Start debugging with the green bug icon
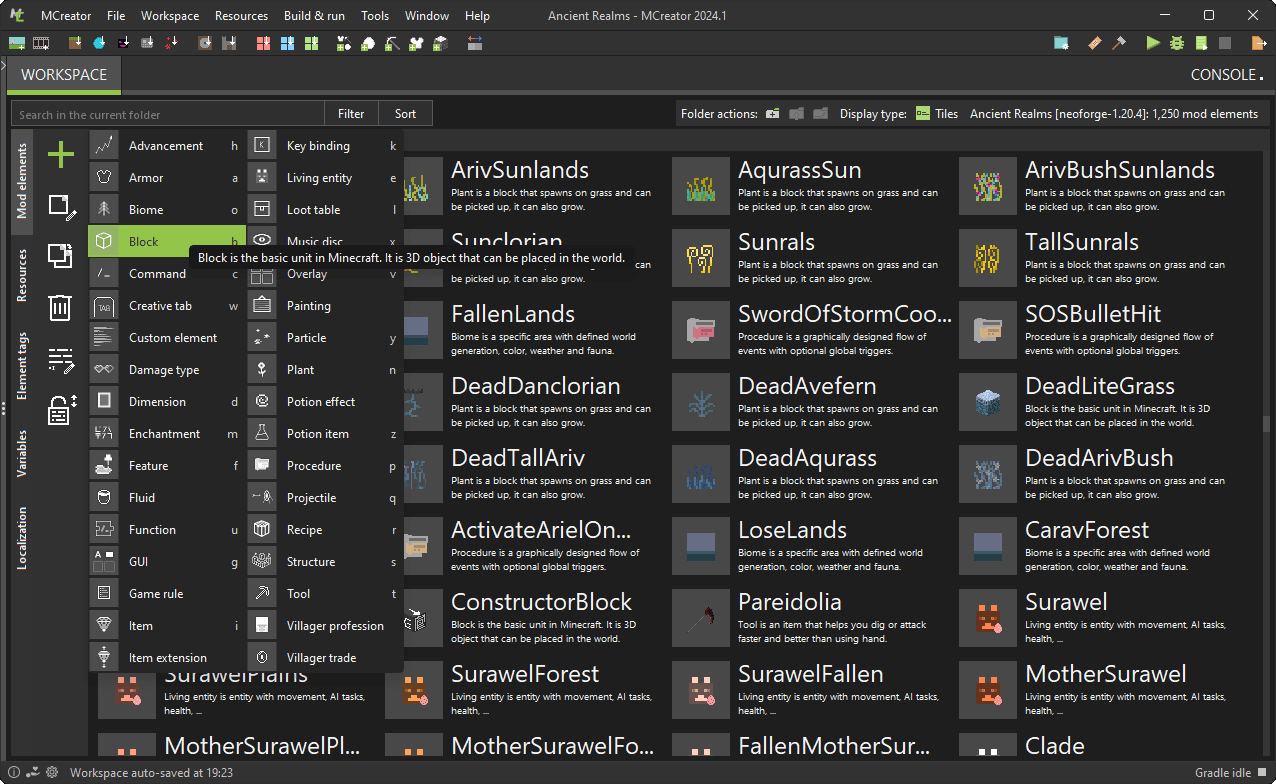This screenshot has width=1276, height=784. [x=1177, y=43]
